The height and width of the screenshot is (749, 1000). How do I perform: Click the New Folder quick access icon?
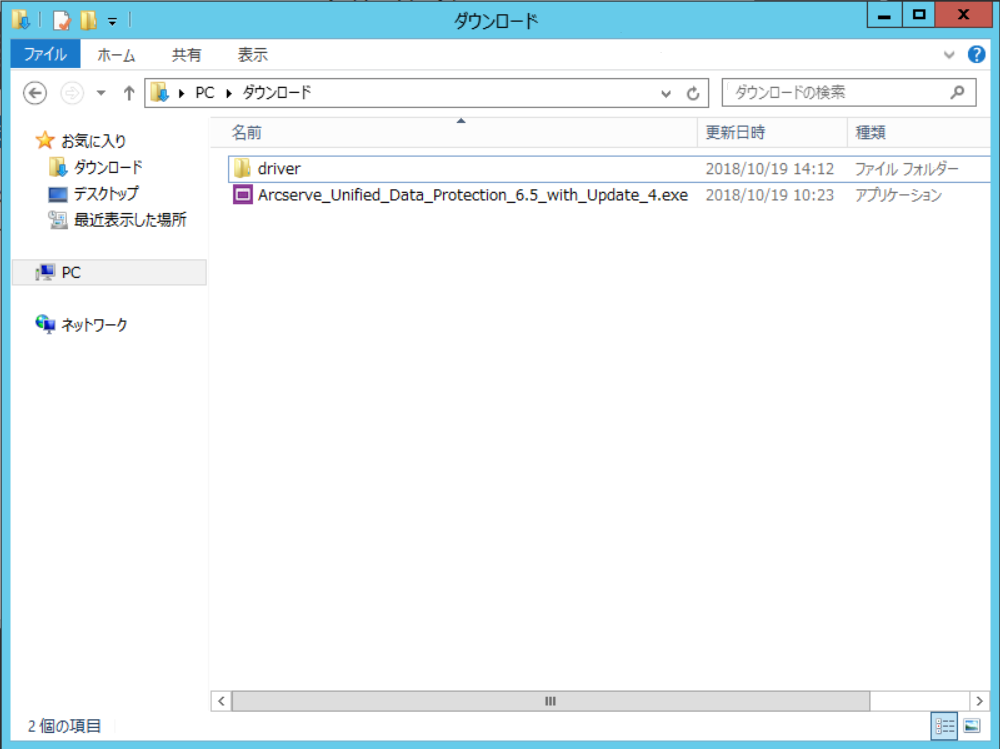coord(88,20)
